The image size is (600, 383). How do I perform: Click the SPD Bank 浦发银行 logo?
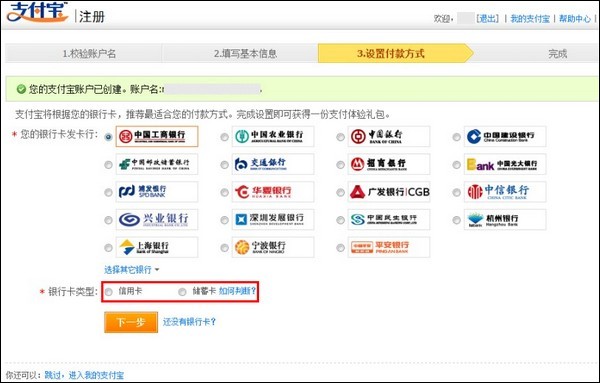tap(157, 192)
